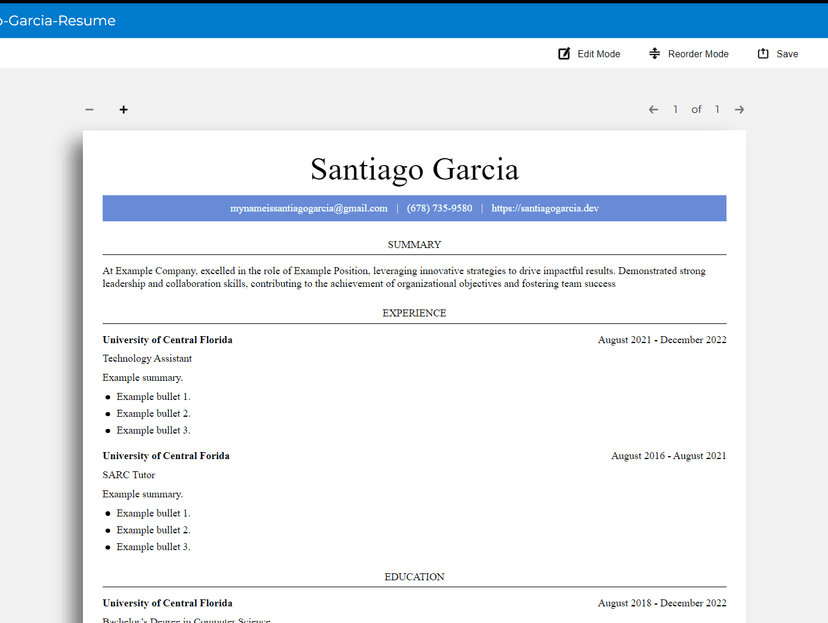The height and width of the screenshot is (623, 828).
Task: Open the https://santiagogarcia.dev website link
Action: 545,209
